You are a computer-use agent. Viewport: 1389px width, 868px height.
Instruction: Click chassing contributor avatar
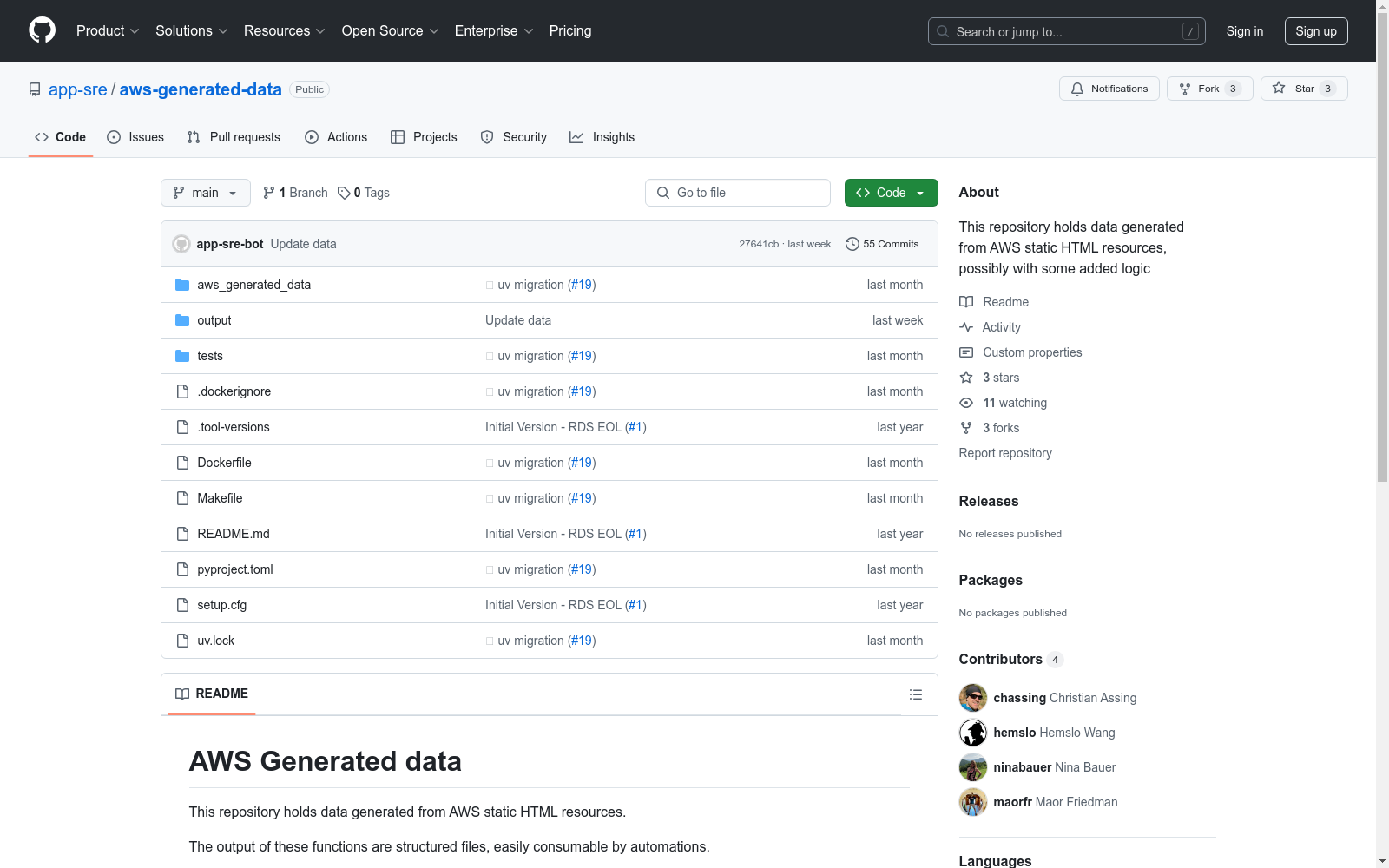coord(973,698)
